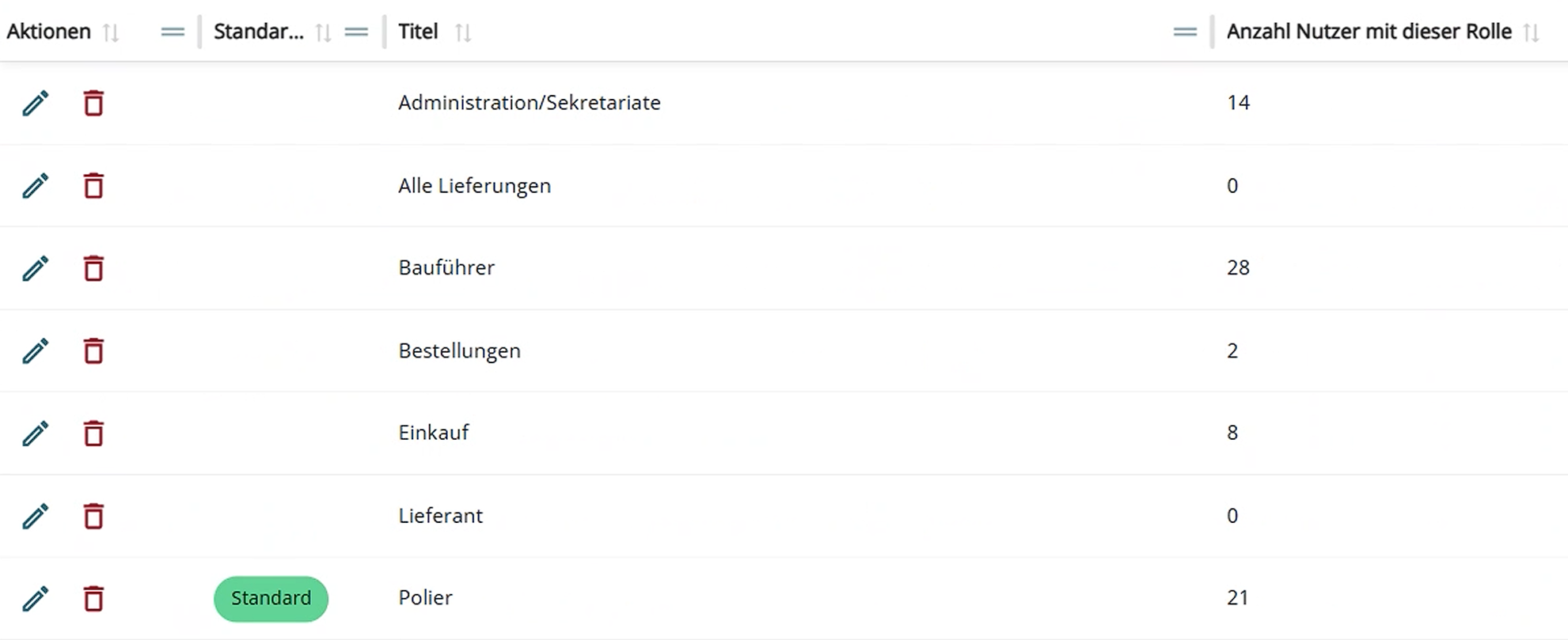Delete the Polier role
1568x640 pixels.
coord(93,599)
